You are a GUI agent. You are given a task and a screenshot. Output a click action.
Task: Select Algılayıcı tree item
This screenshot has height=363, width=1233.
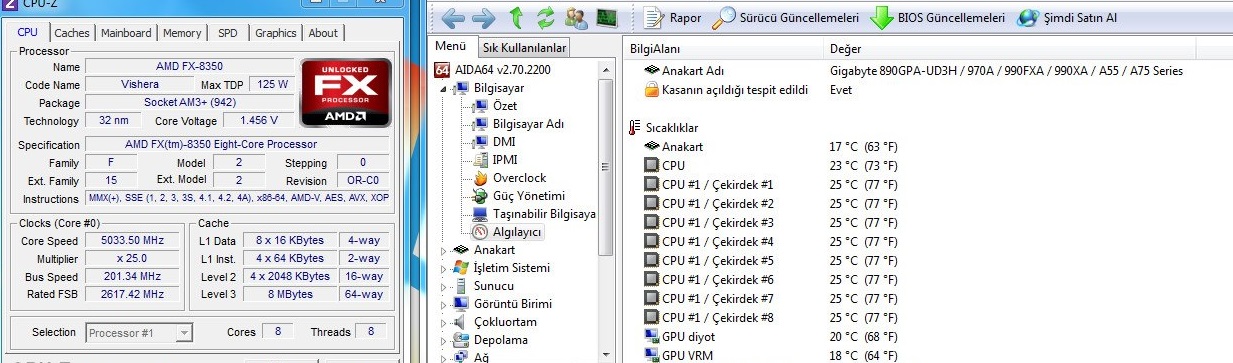[517, 232]
